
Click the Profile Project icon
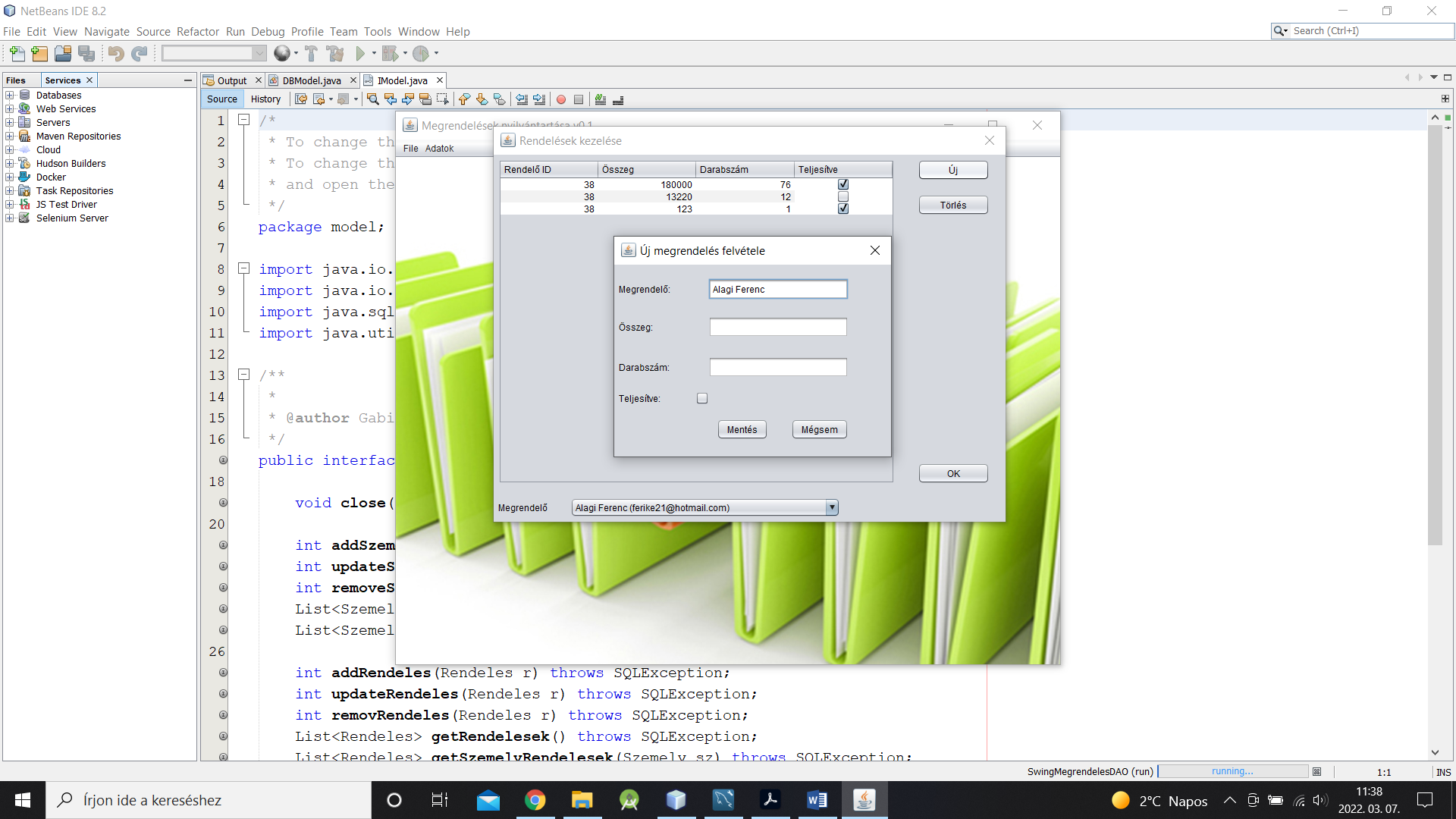[x=421, y=53]
